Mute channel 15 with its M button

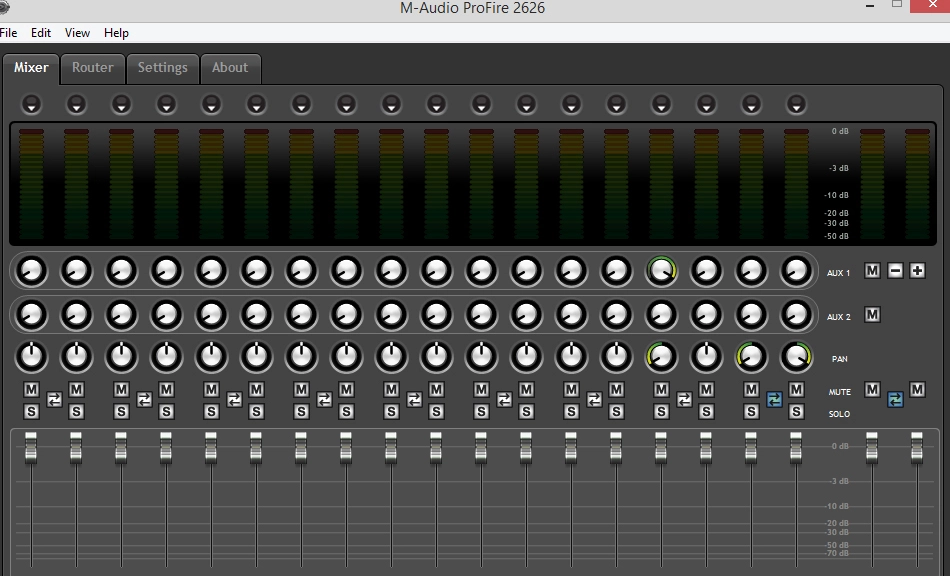[x=661, y=389]
